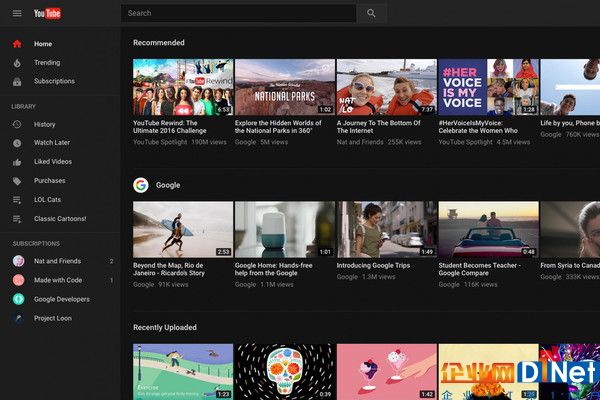
Task: Click the Made with Code channel avatar
Action: tap(18, 280)
